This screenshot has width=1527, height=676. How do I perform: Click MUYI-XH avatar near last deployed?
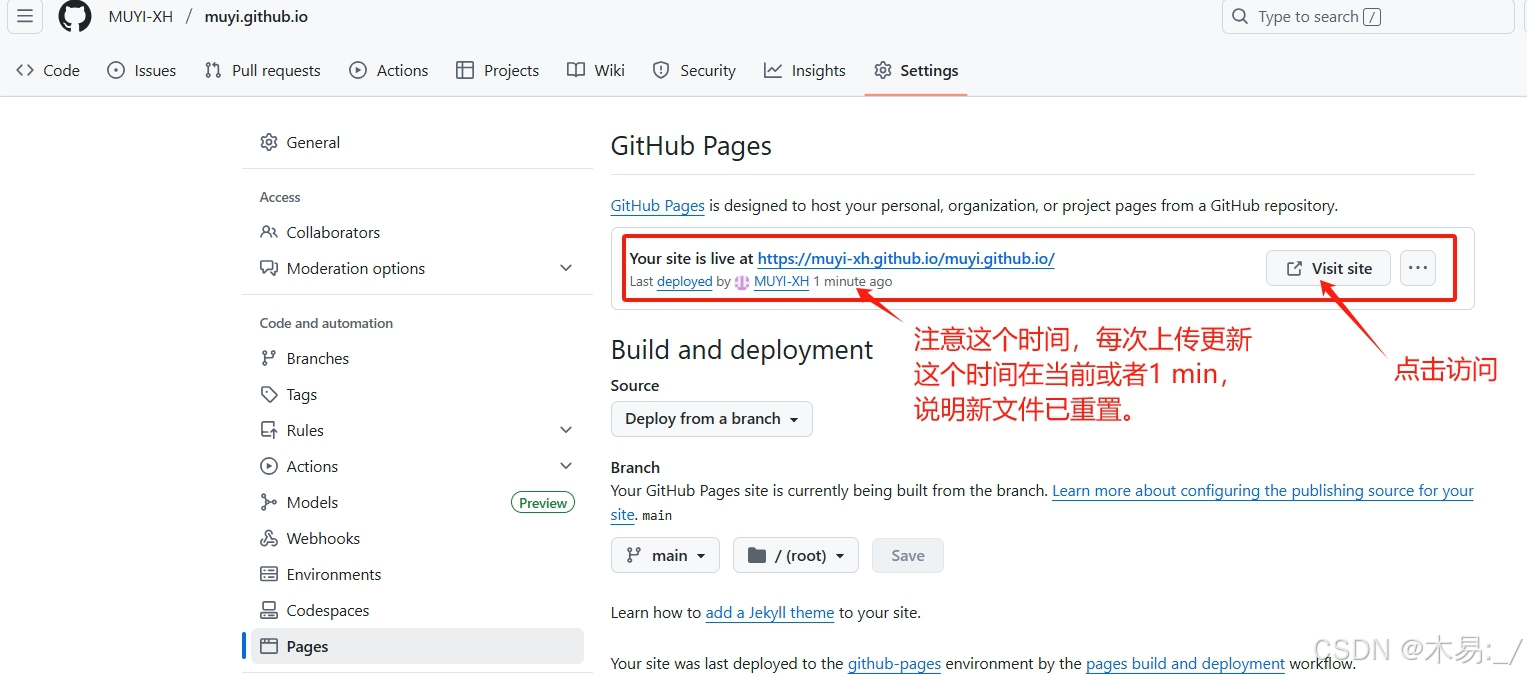[x=742, y=282]
